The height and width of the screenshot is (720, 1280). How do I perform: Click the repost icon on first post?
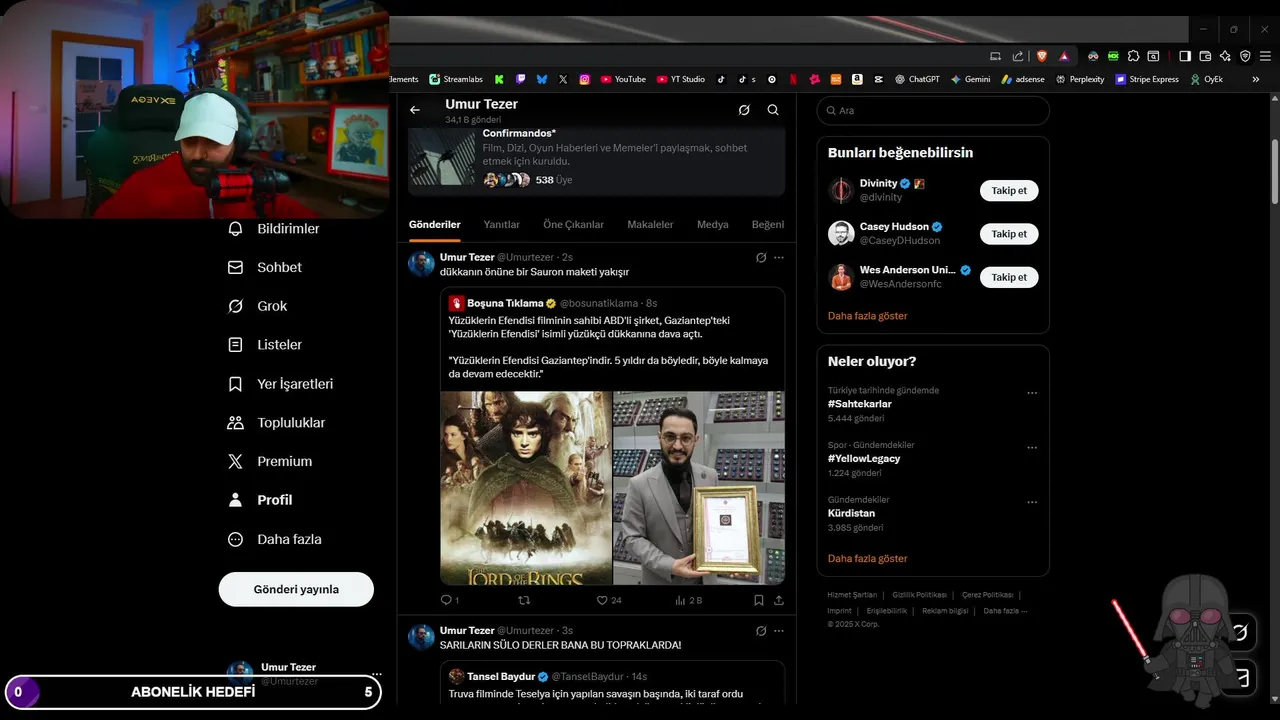click(x=523, y=600)
